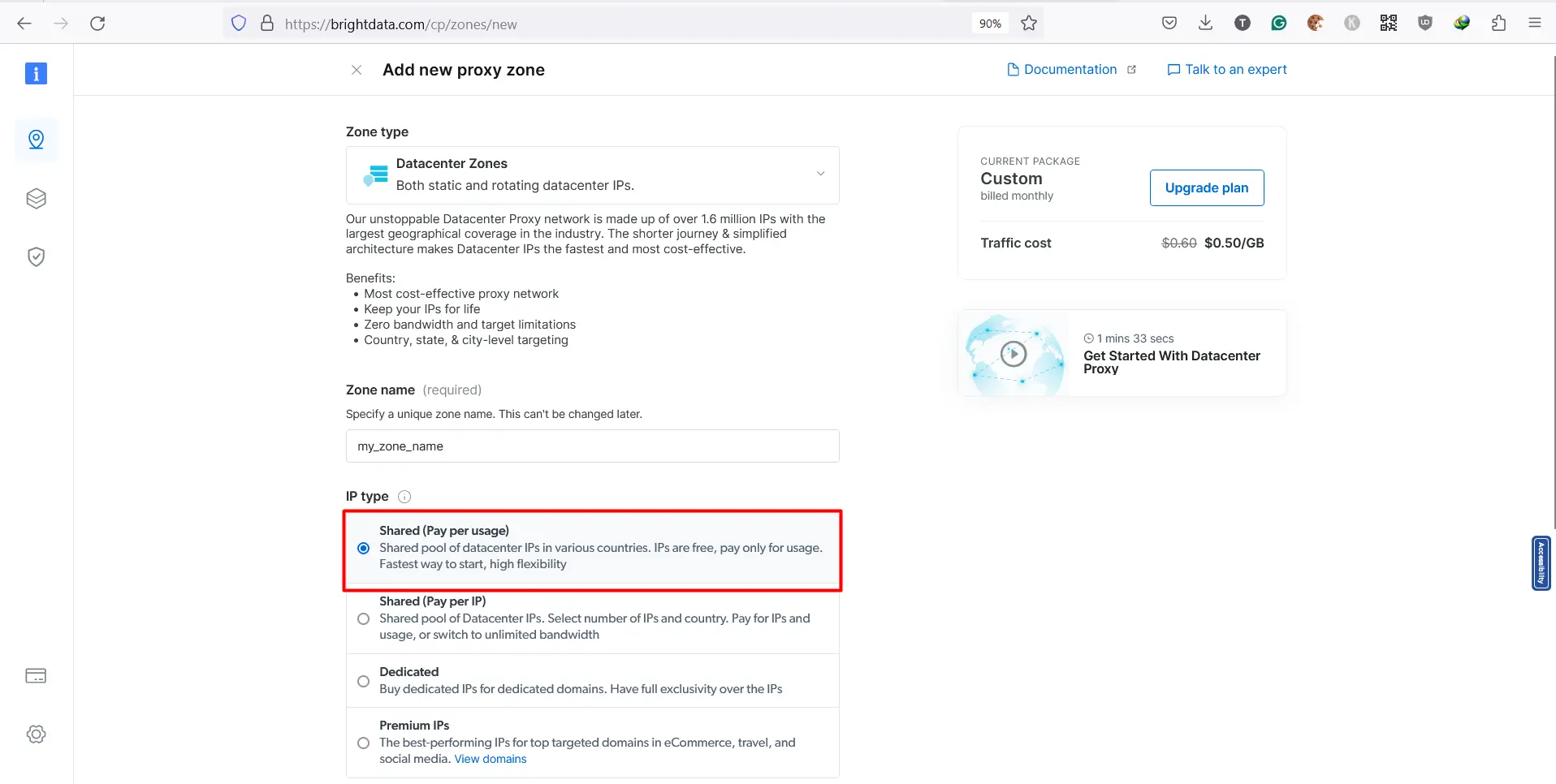Open the Grammarly extension icon
This screenshot has width=1556, height=784.
click(x=1278, y=23)
